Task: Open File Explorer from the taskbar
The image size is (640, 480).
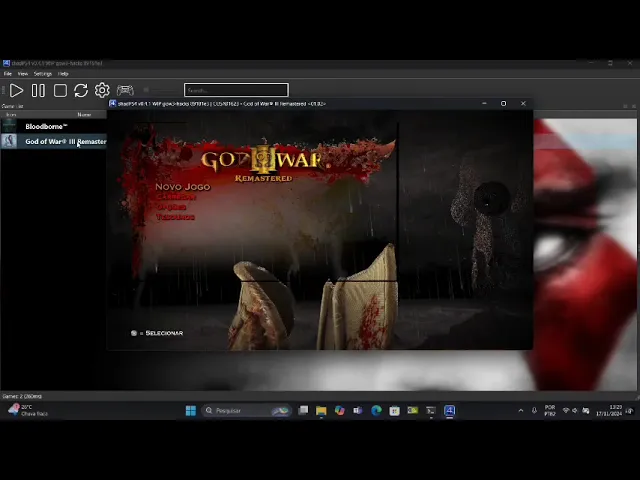Action: click(x=321, y=411)
